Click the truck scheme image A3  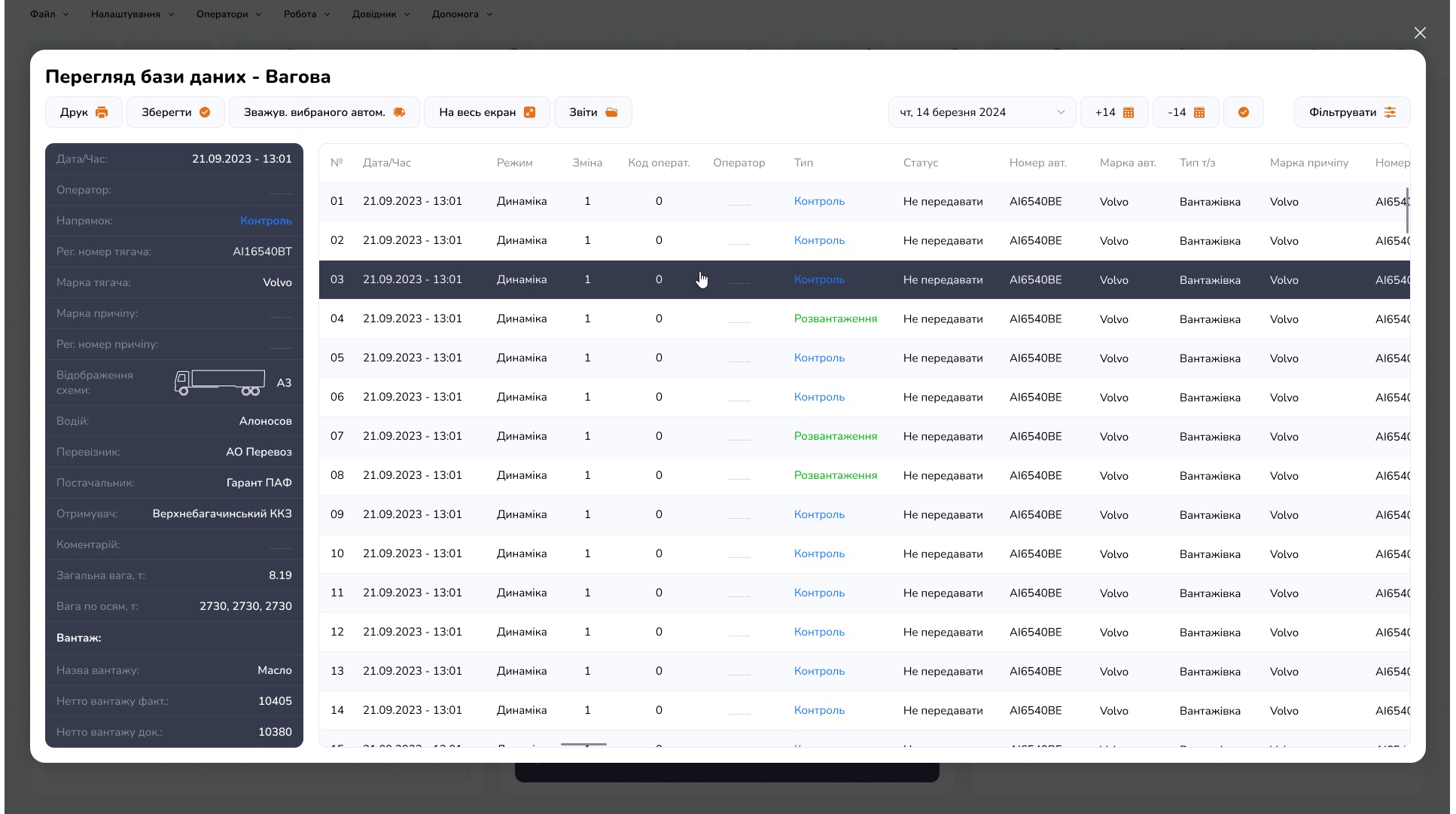(219, 383)
